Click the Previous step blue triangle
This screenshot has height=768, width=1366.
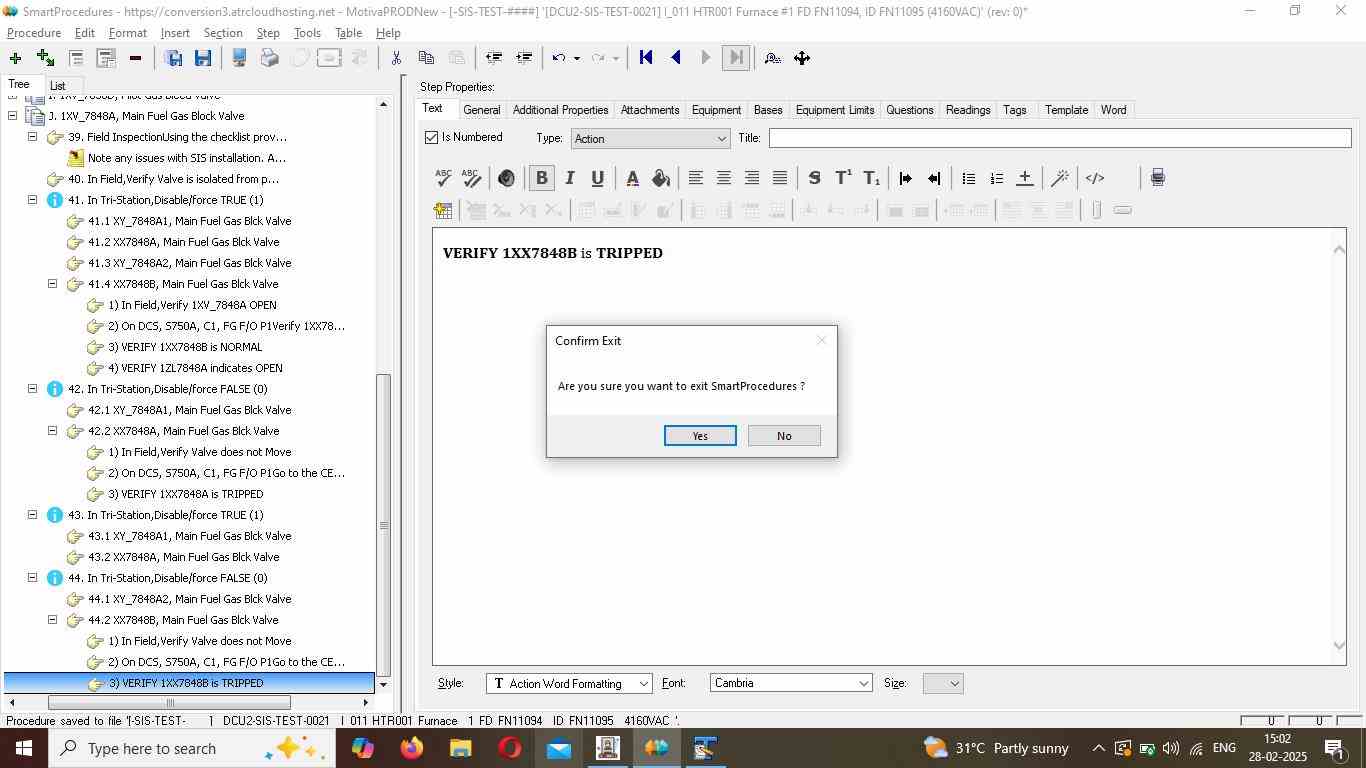click(x=676, y=58)
